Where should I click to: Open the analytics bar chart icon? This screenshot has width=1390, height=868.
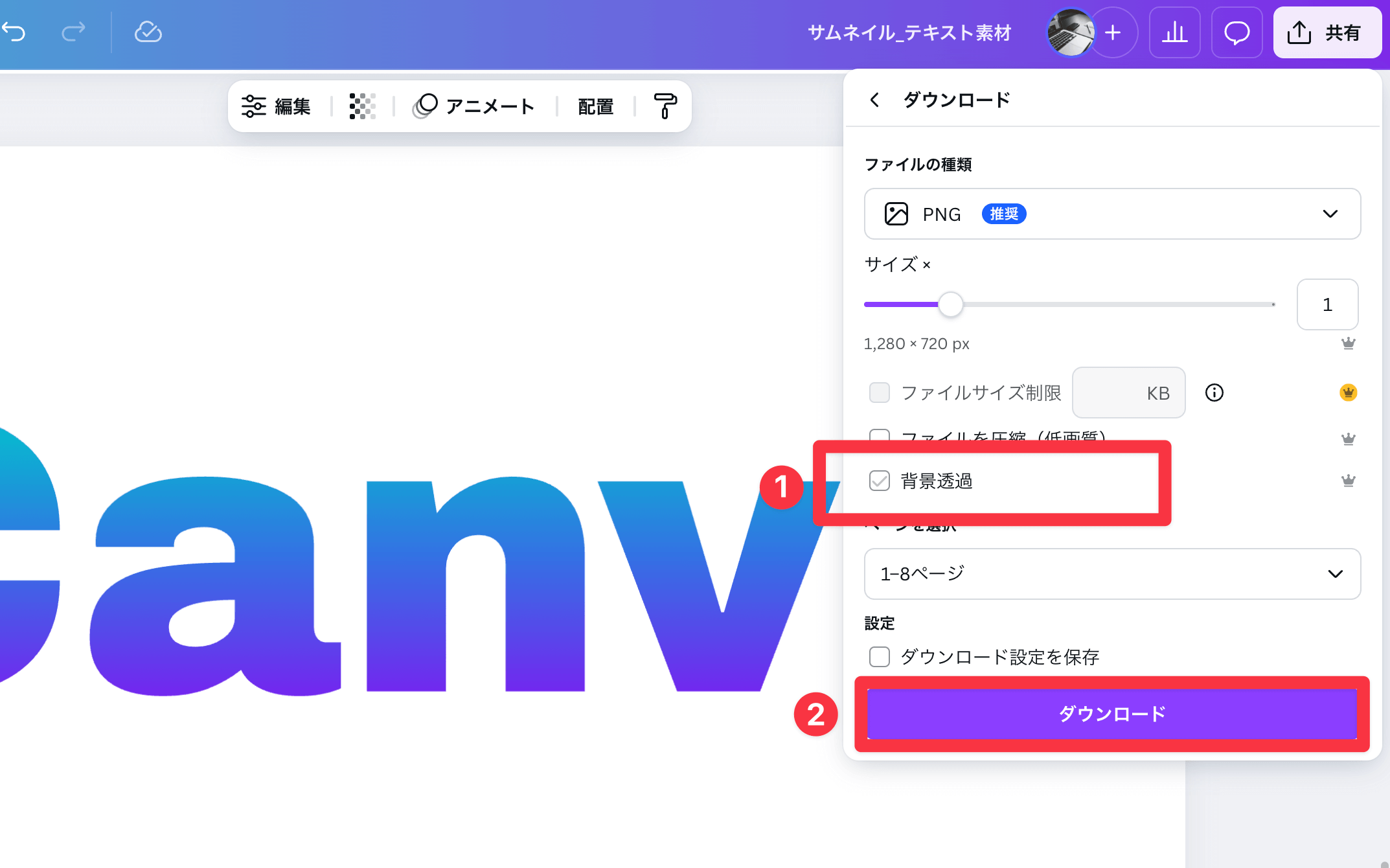point(1174,32)
